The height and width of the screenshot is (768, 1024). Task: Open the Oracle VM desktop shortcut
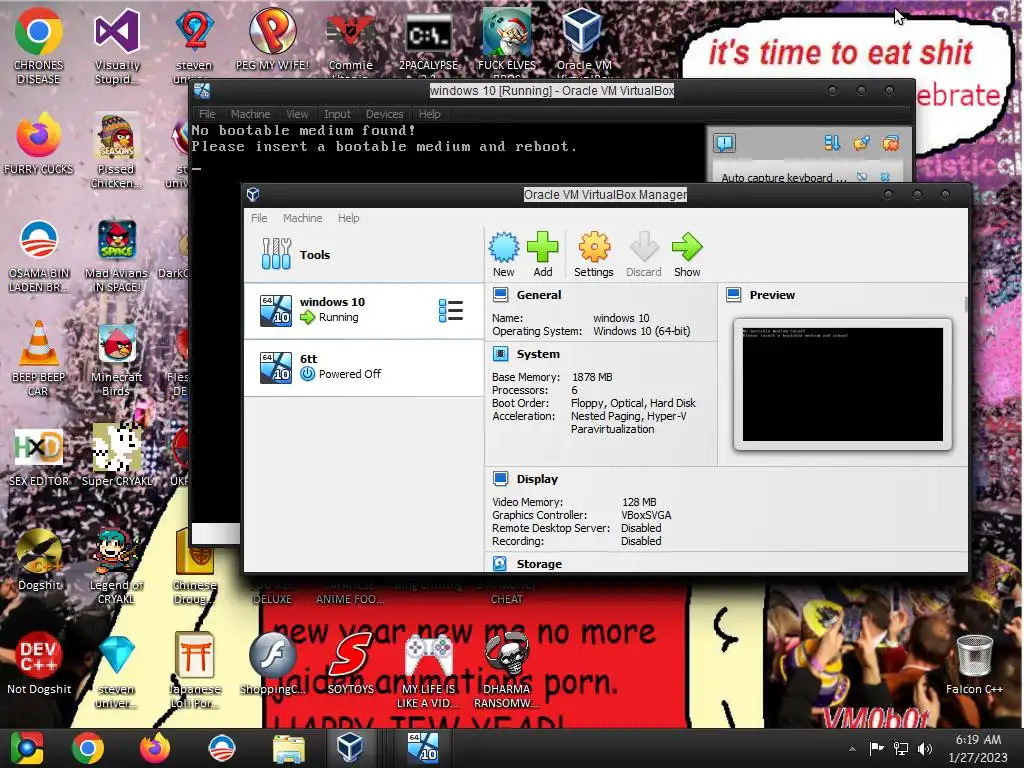point(583,40)
